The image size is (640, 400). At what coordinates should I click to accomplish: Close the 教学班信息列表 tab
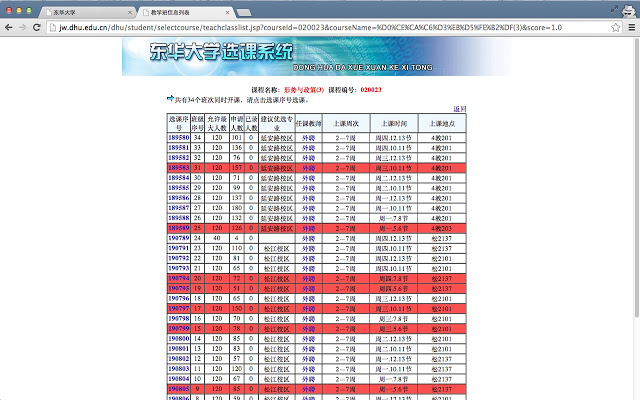[x=227, y=13]
